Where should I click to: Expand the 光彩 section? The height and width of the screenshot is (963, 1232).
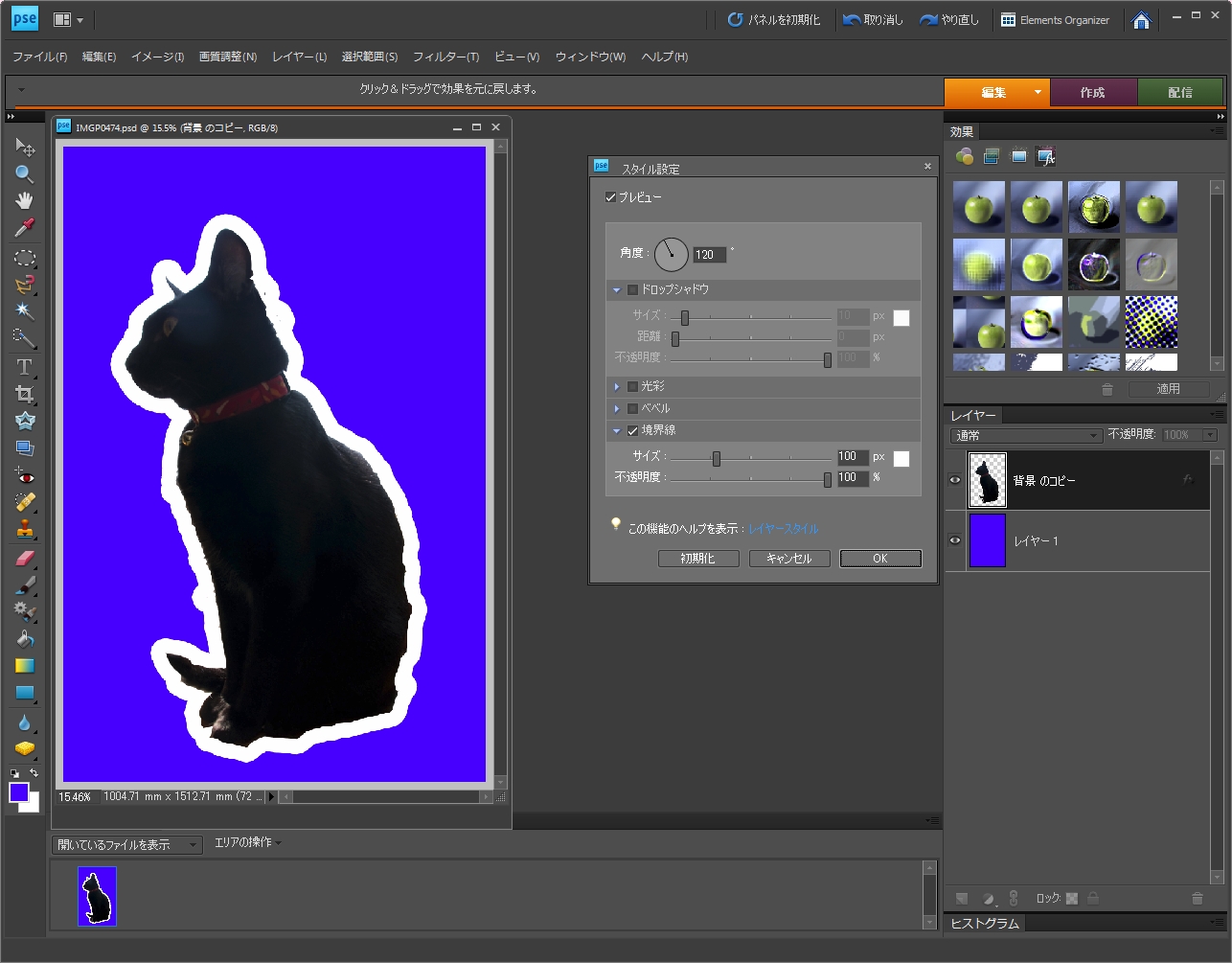tap(617, 386)
